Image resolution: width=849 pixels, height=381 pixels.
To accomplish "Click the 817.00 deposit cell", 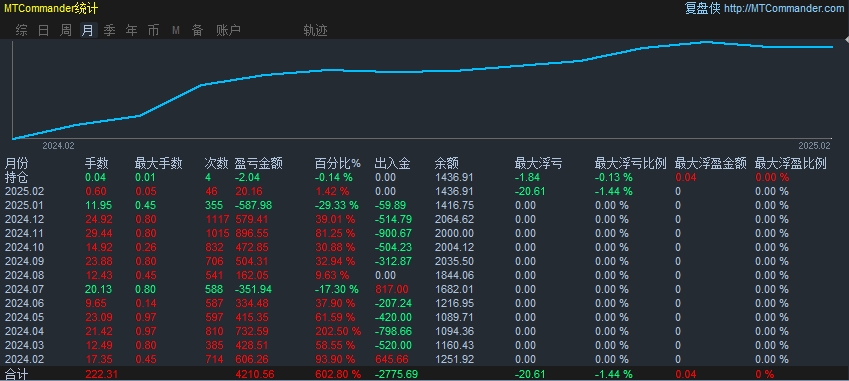I will [391, 290].
